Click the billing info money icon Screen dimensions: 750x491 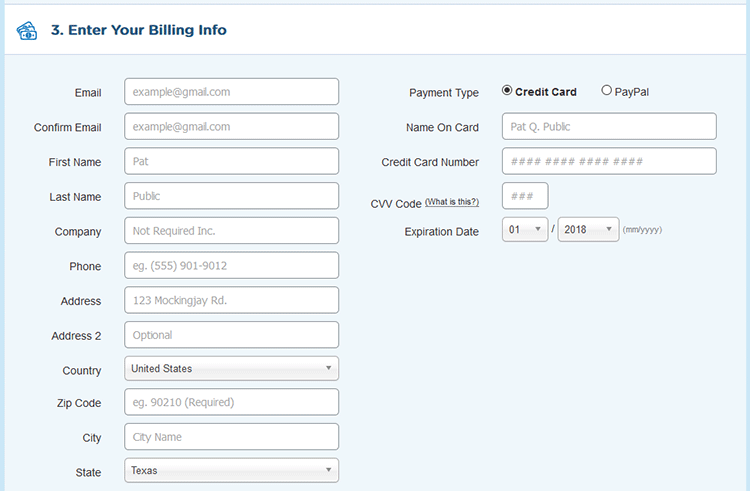coord(27,31)
